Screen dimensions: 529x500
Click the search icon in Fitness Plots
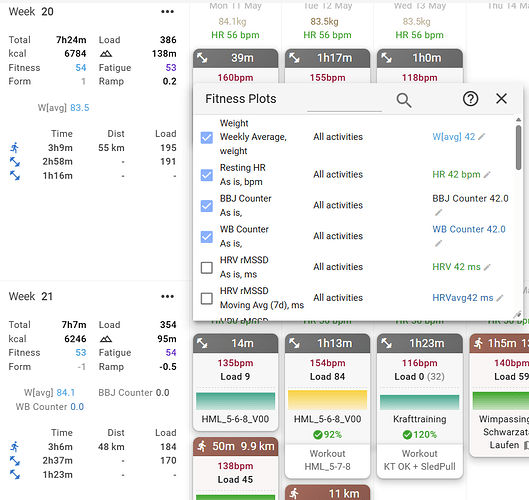point(403,100)
